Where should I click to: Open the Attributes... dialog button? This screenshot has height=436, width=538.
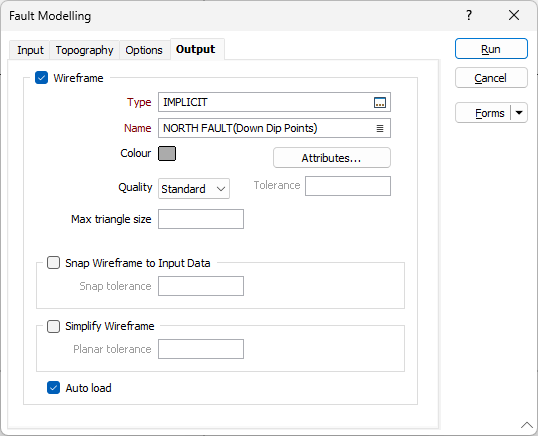(332, 158)
